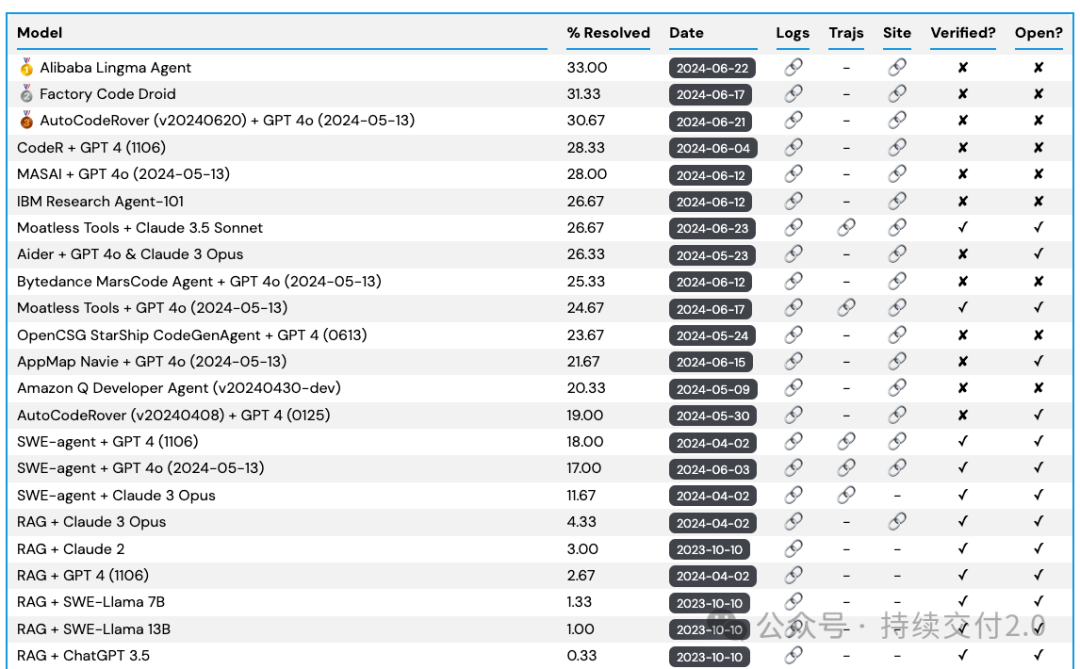Click the Logs column header
Screen dimensions: 1080x669
point(793,32)
